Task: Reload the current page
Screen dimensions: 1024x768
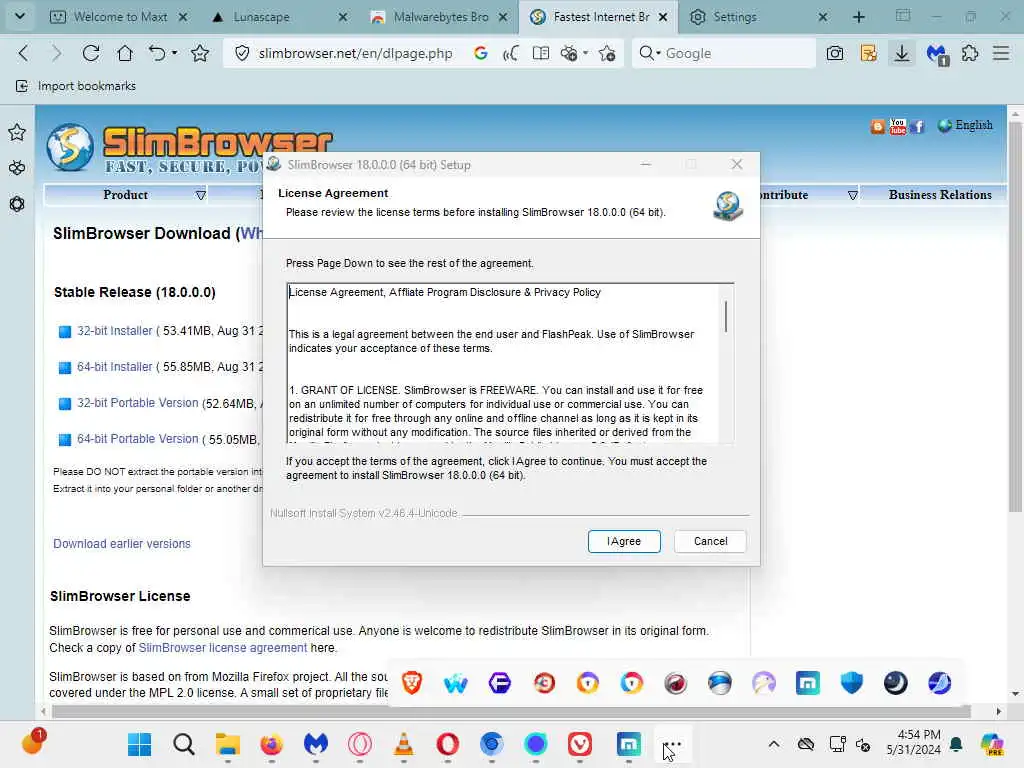Action: click(91, 53)
